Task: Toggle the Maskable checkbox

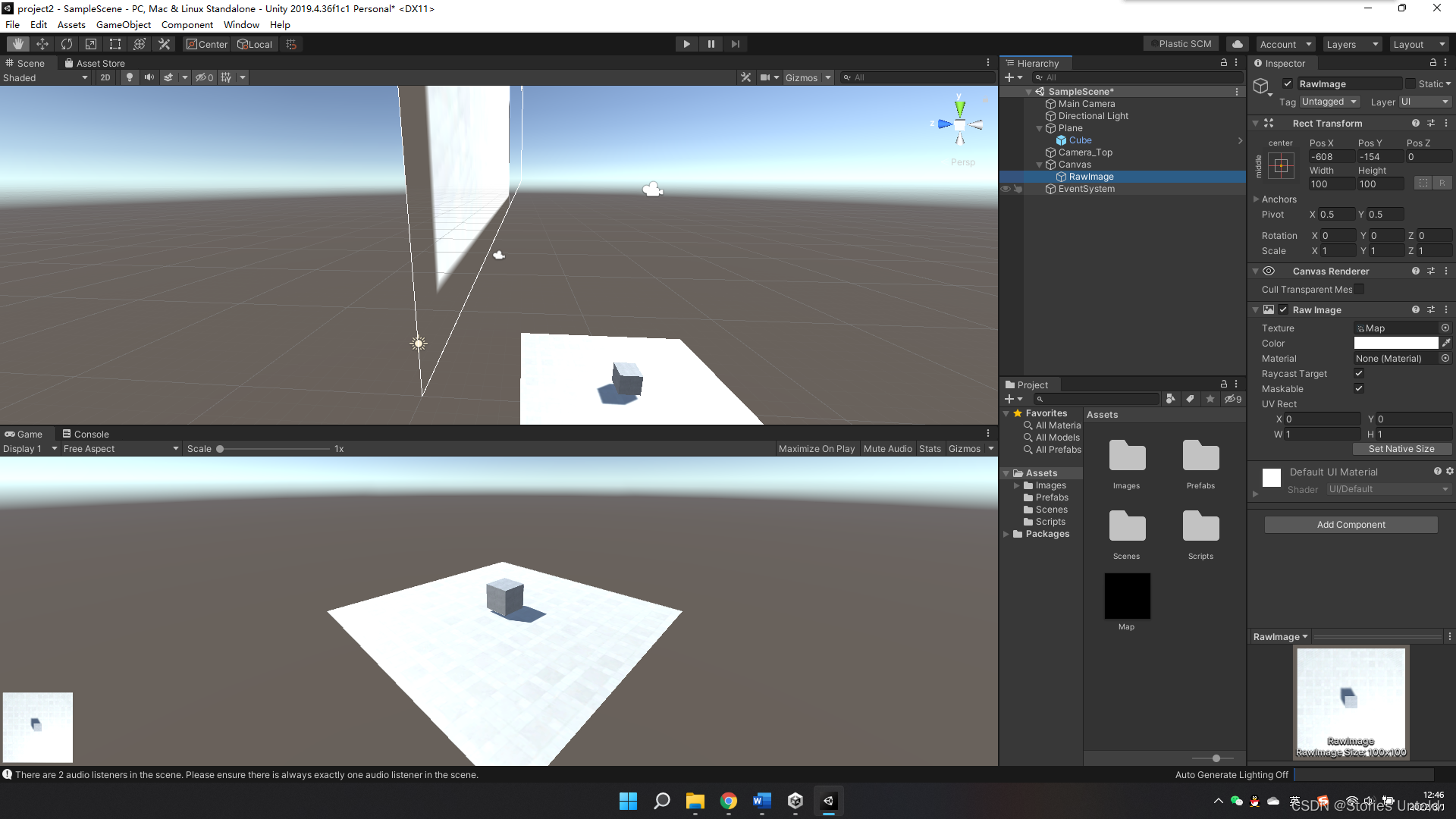Action: pos(1359,388)
